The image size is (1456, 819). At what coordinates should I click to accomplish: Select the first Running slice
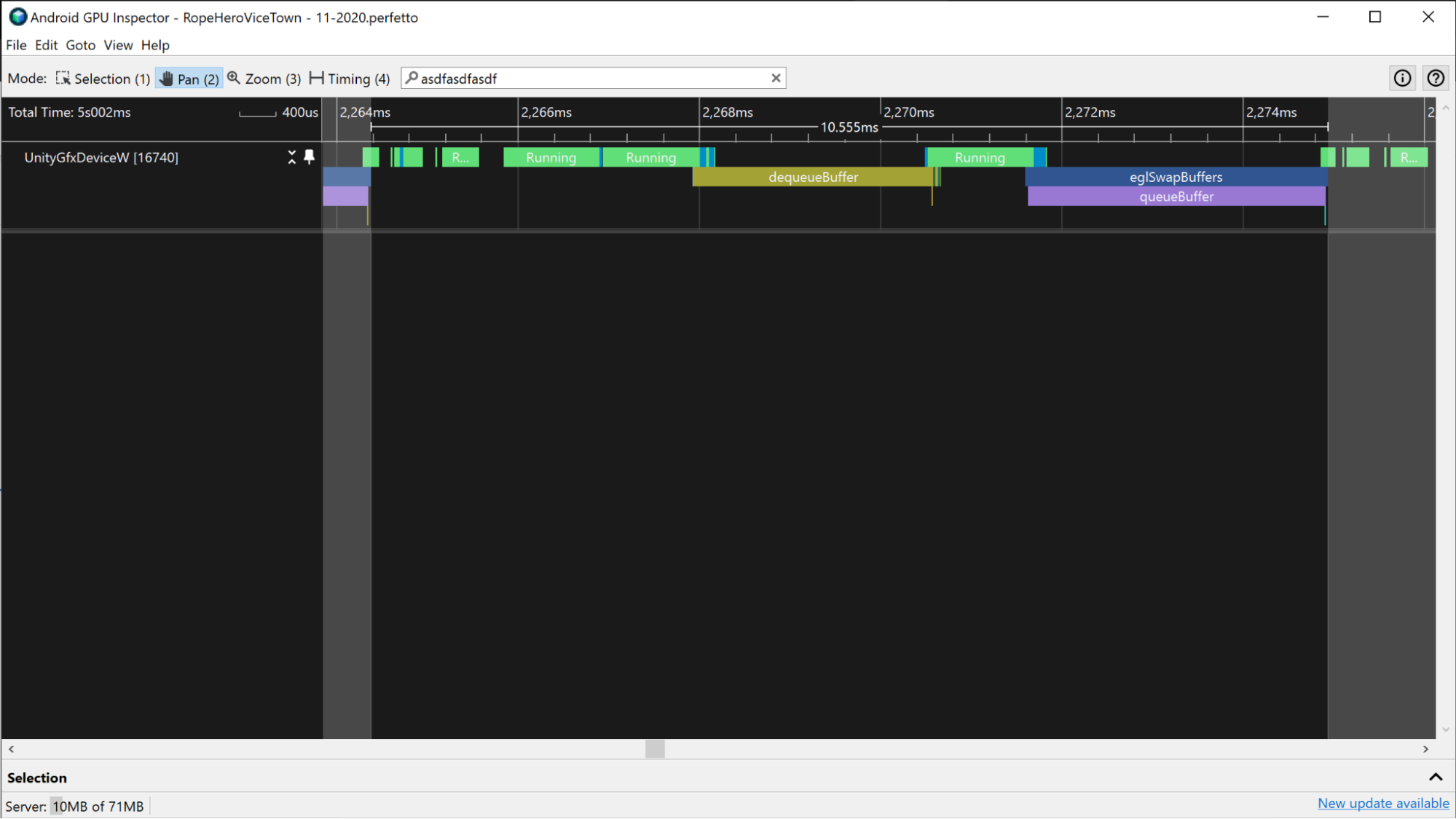[551, 157]
